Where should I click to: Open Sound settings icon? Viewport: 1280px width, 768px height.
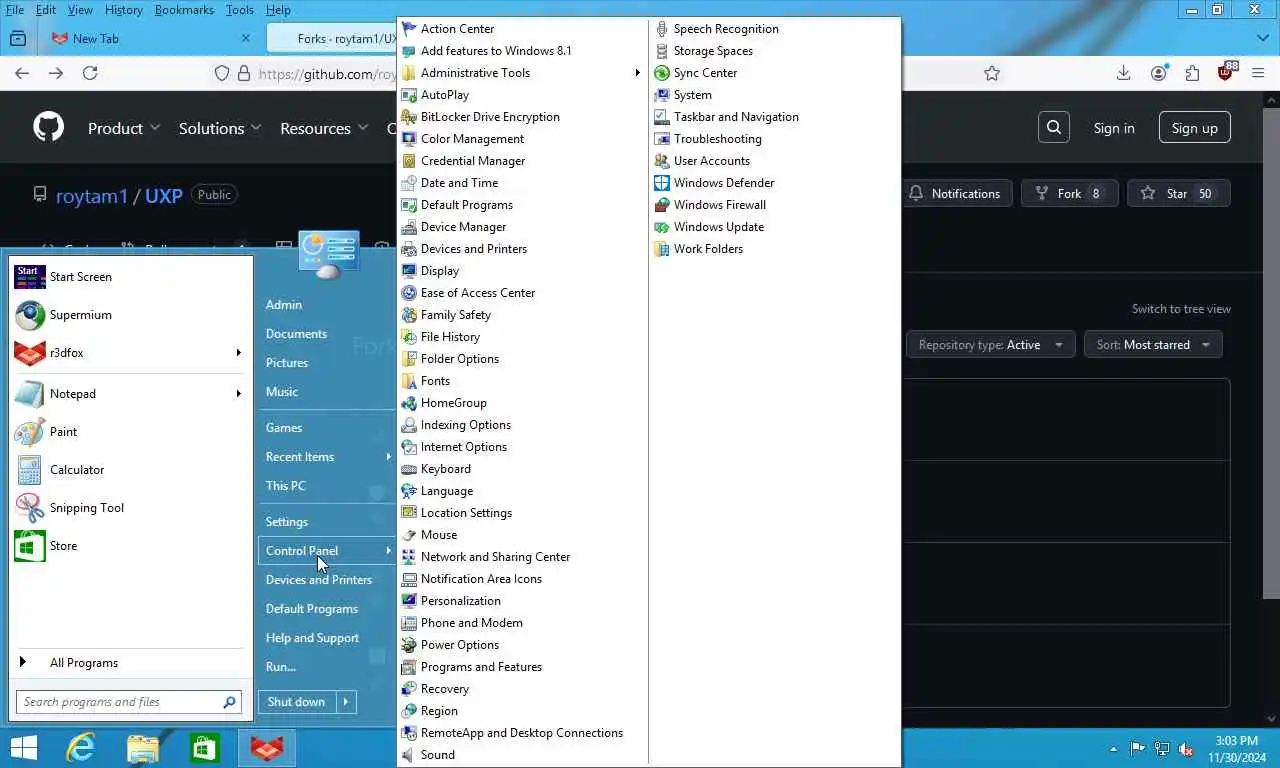point(409,755)
